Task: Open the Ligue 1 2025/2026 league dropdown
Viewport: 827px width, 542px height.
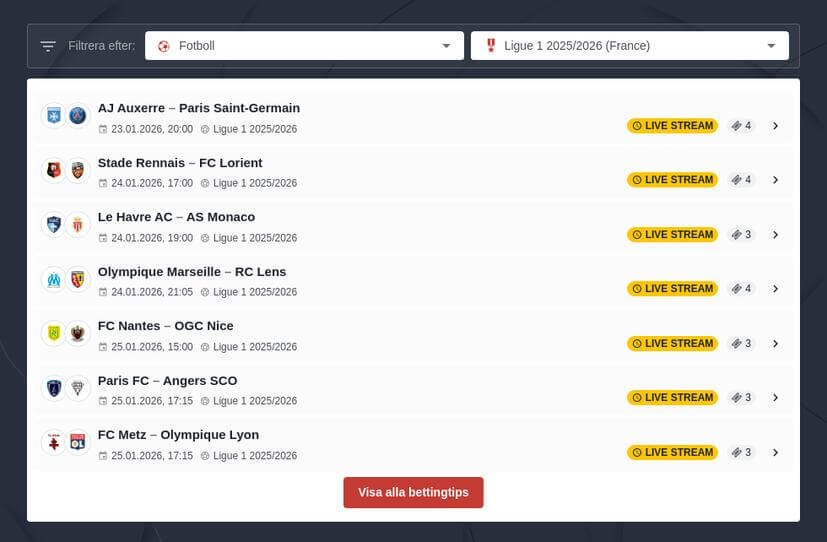Action: [629, 46]
